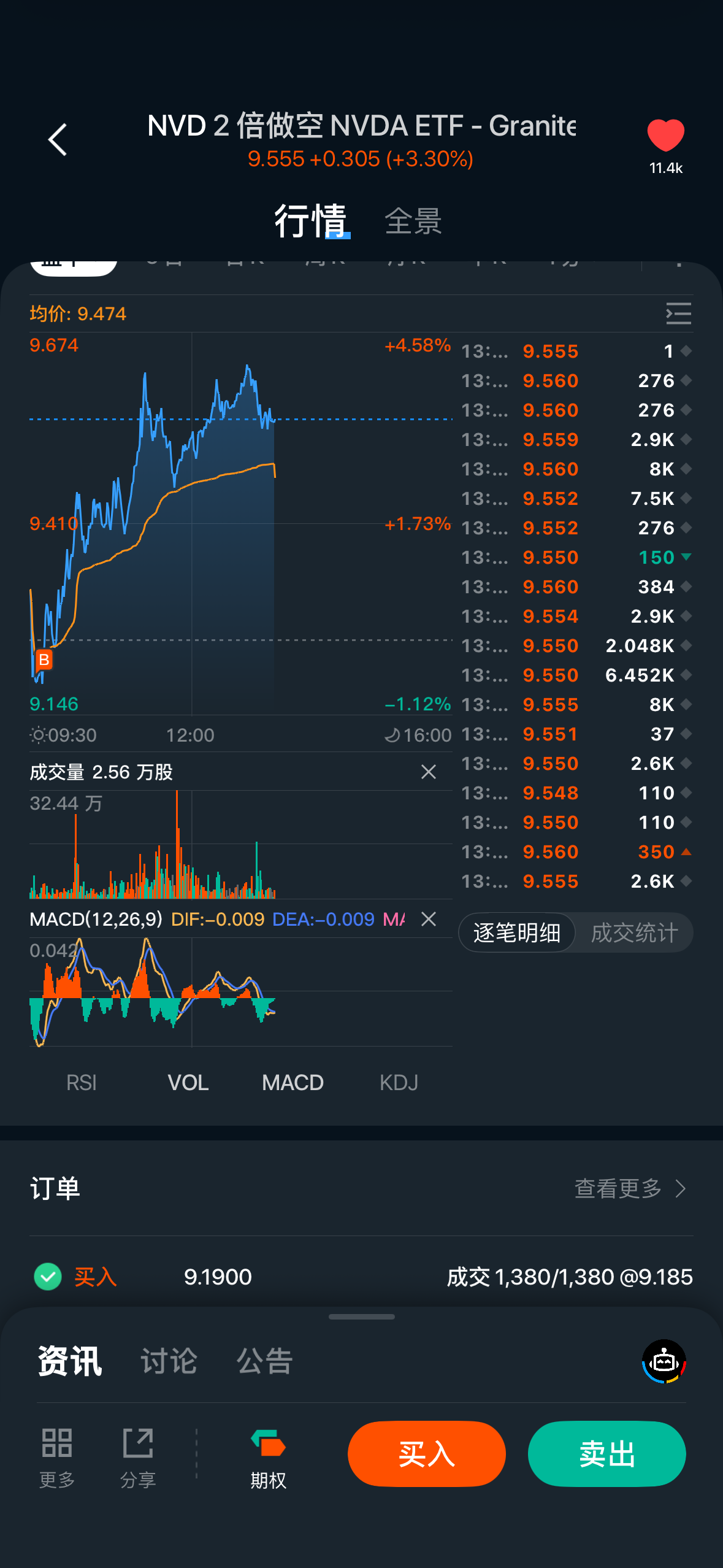Tap the DEA:-0.009 value
The height and width of the screenshot is (1568, 723).
[323, 919]
